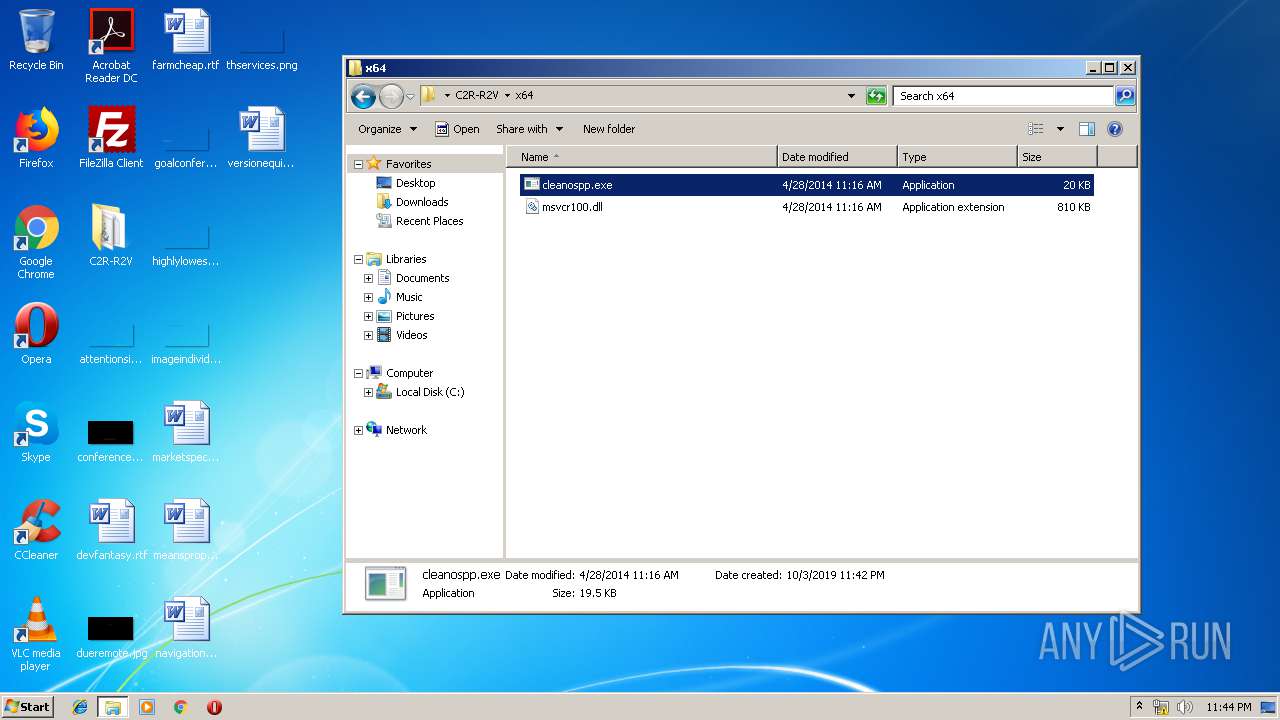Click Open in the Explorer toolbar

457,129
